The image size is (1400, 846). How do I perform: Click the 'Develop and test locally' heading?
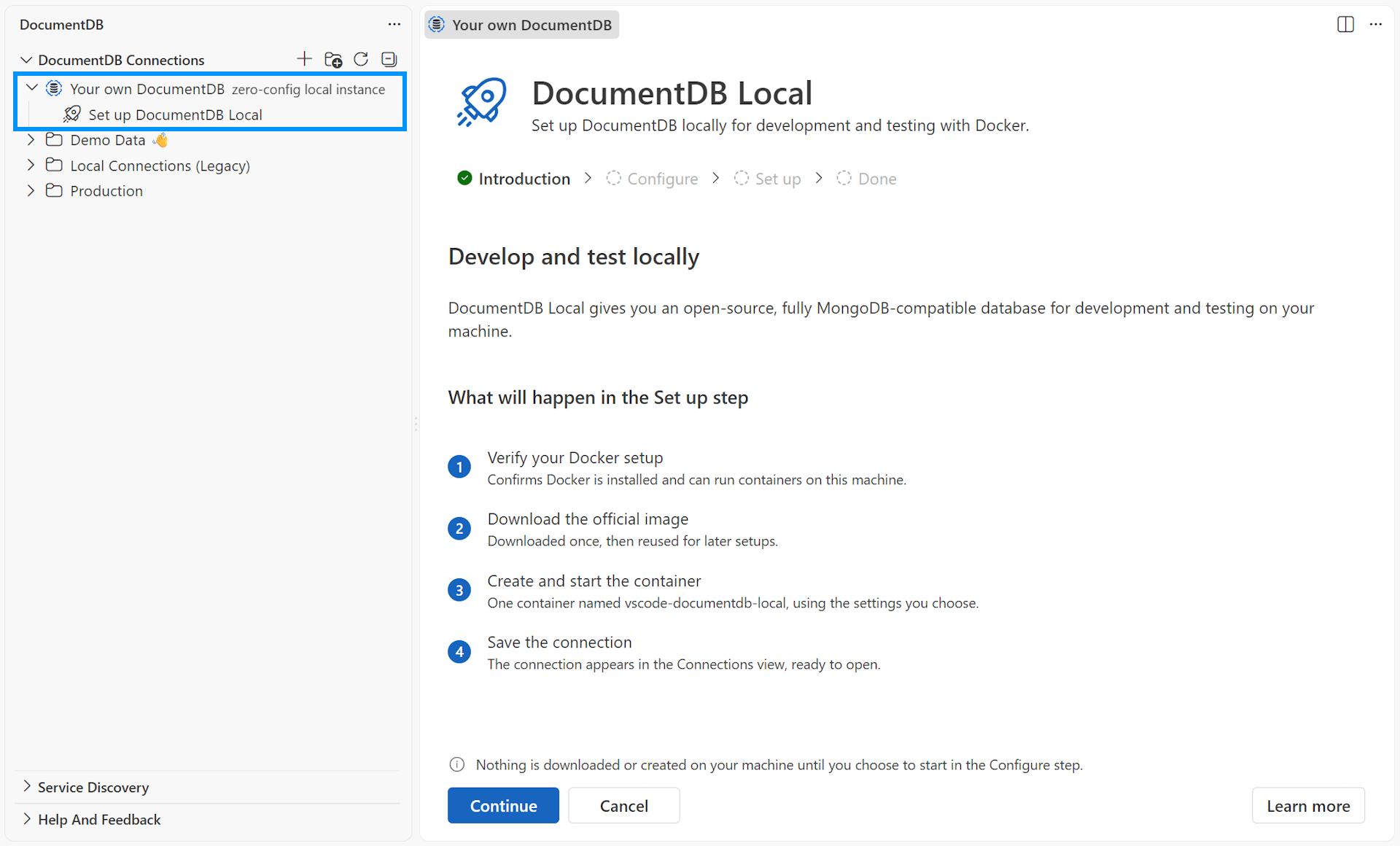click(x=574, y=257)
